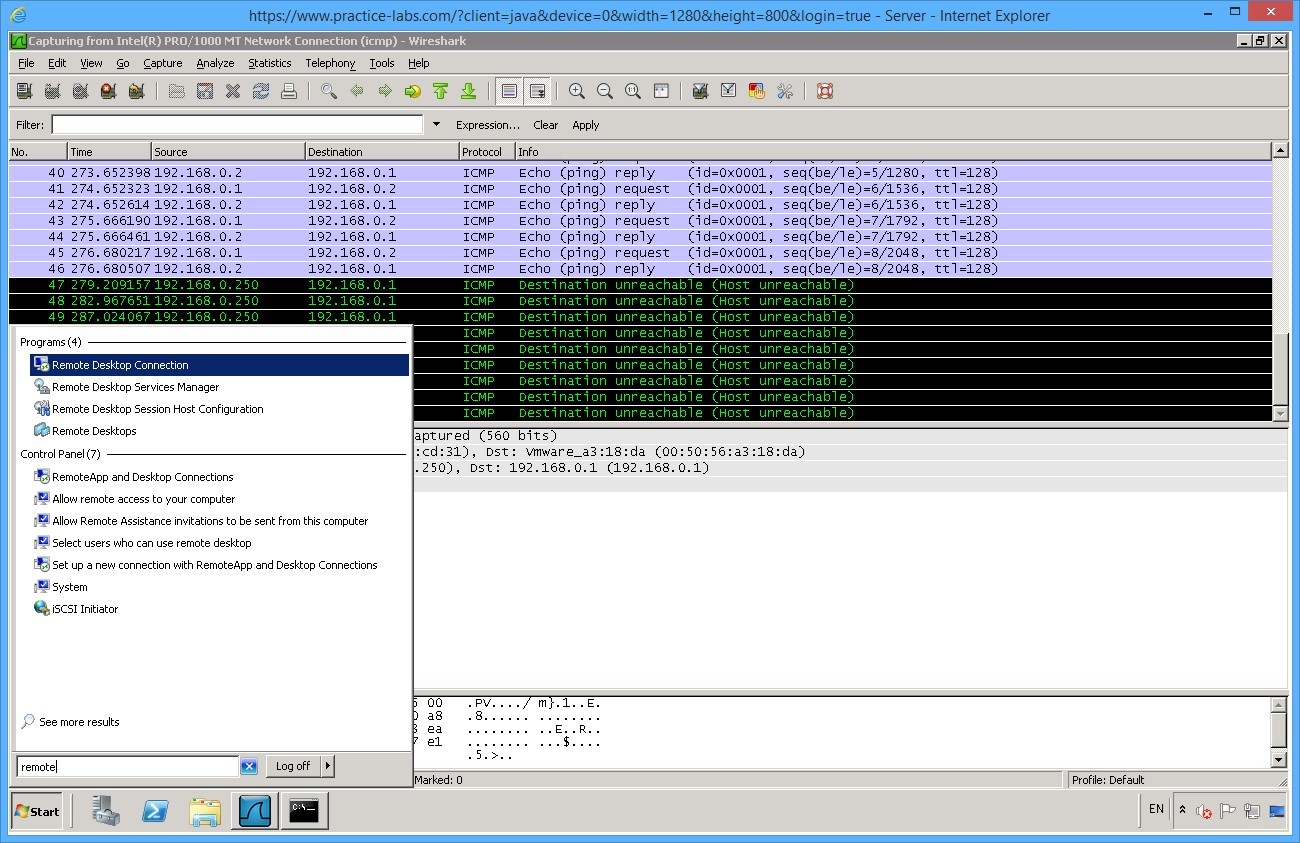
Task: Open the Find Packet tool
Action: tap(328, 91)
